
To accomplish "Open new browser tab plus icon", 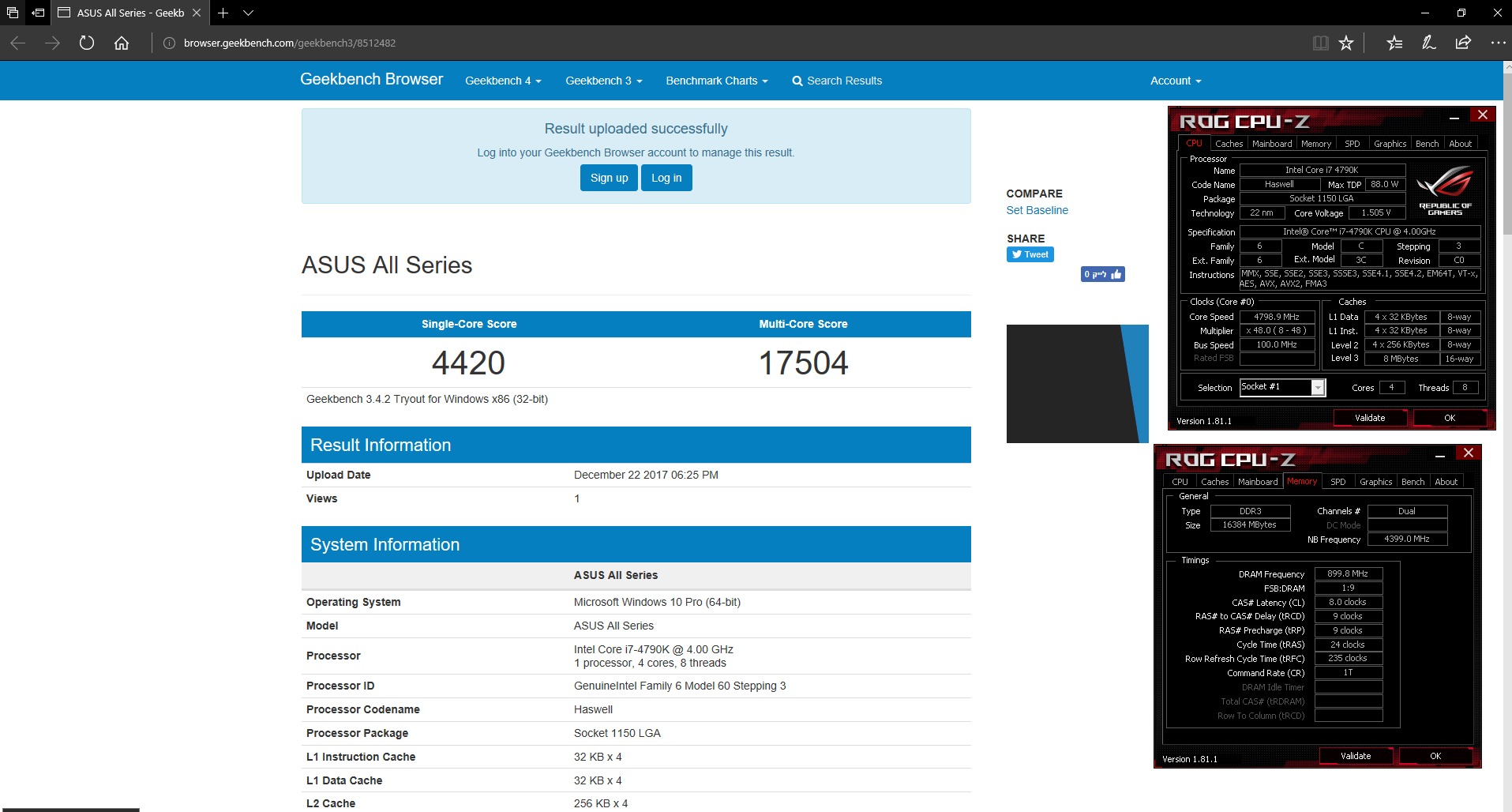I will 223,13.
